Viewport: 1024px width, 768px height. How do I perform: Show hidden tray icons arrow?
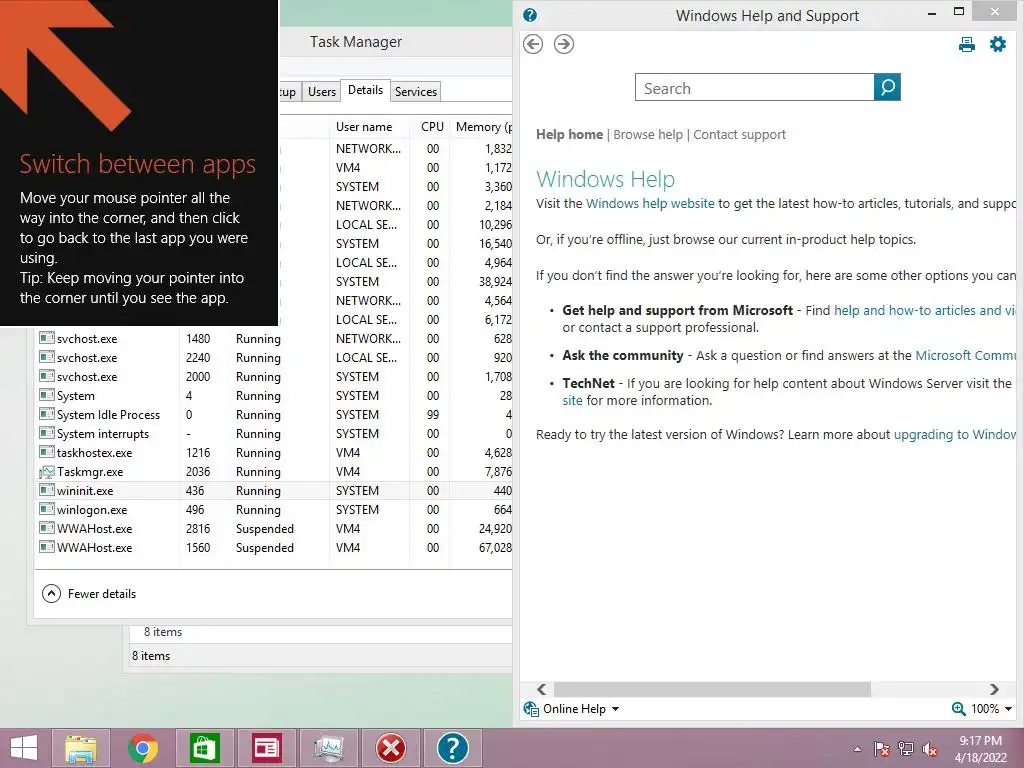857,749
